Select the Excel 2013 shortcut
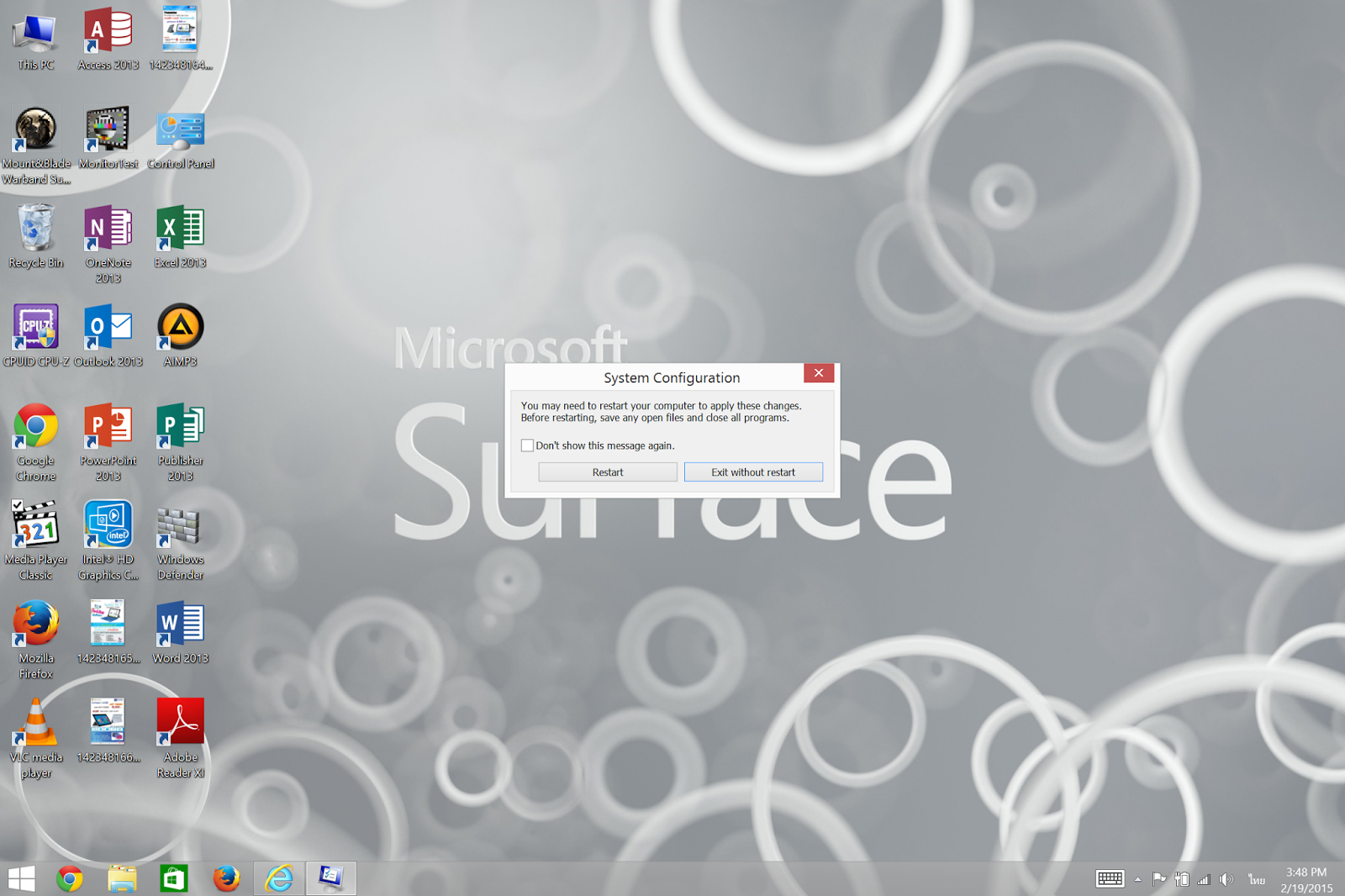This screenshot has width=1345, height=896. (x=181, y=238)
